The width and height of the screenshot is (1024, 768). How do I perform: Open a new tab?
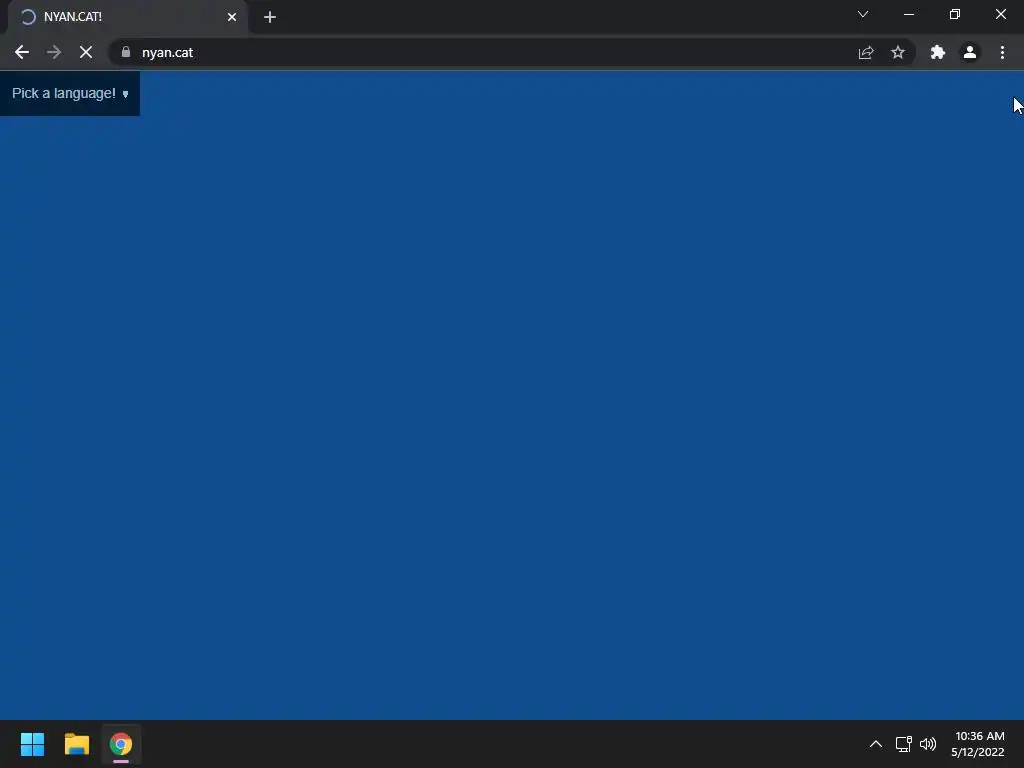pyautogui.click(x=270, y=17)
